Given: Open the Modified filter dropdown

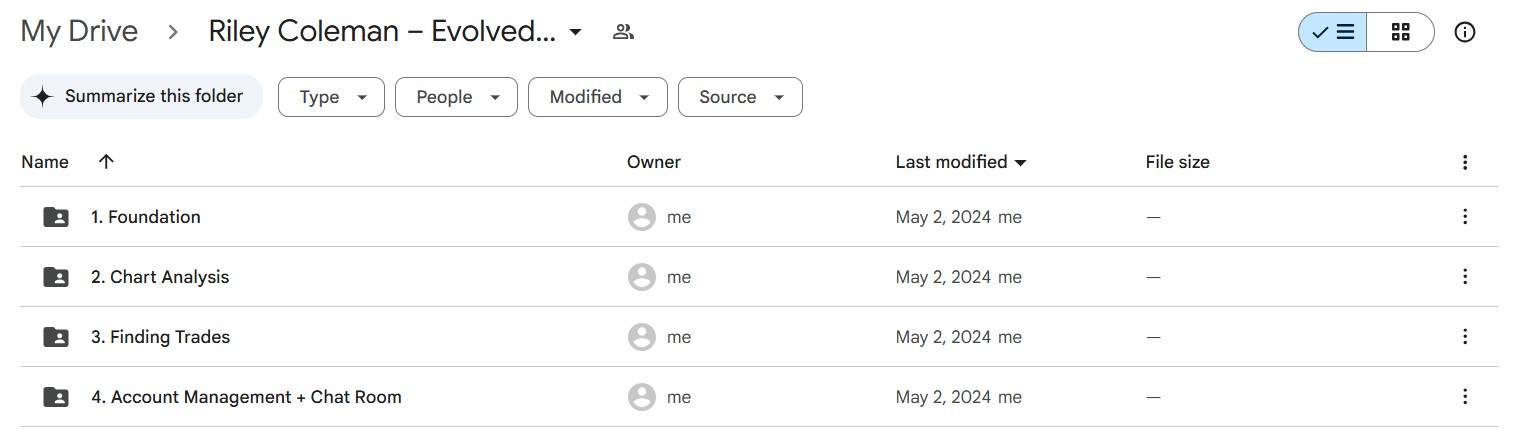Looking at the screenshot, I should pos(597,97).
